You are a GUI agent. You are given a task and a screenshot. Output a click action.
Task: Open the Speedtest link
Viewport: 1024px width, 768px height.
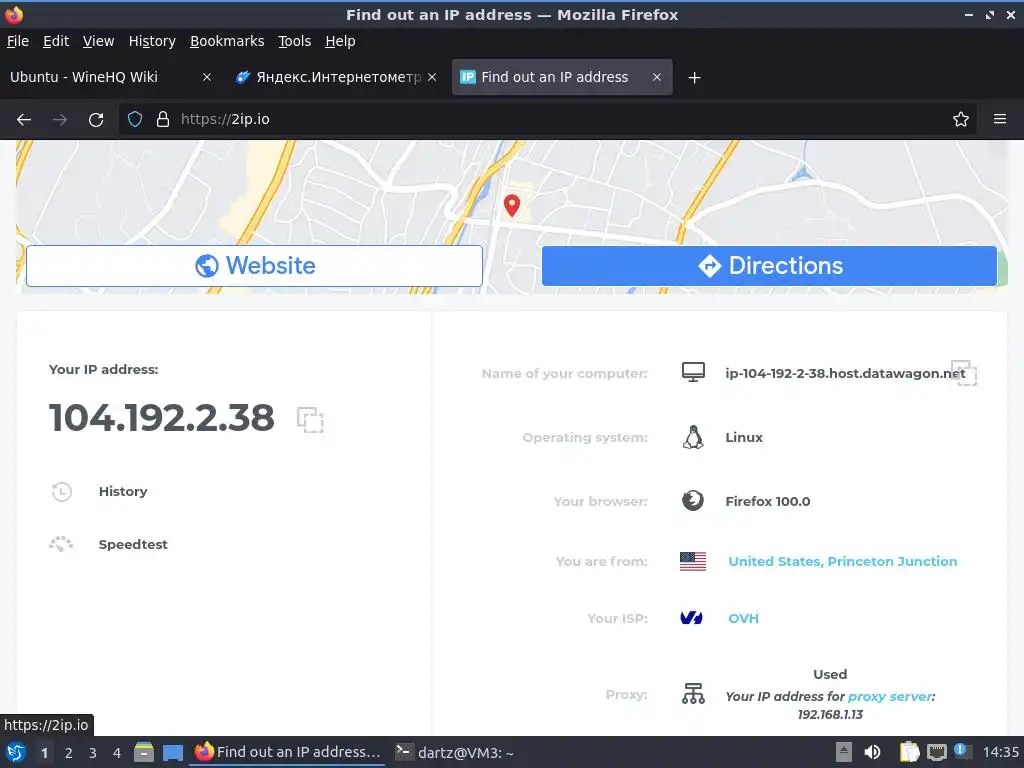pos(133,544)
